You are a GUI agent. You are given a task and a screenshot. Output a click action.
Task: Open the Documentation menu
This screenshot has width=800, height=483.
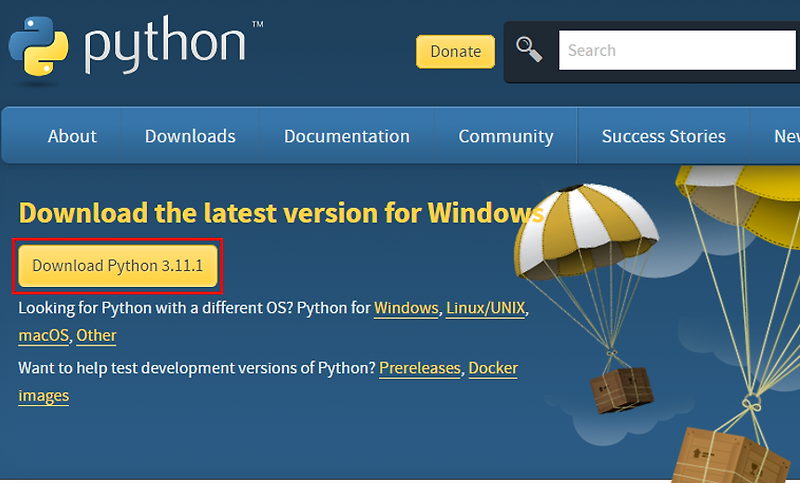(347, 136)
